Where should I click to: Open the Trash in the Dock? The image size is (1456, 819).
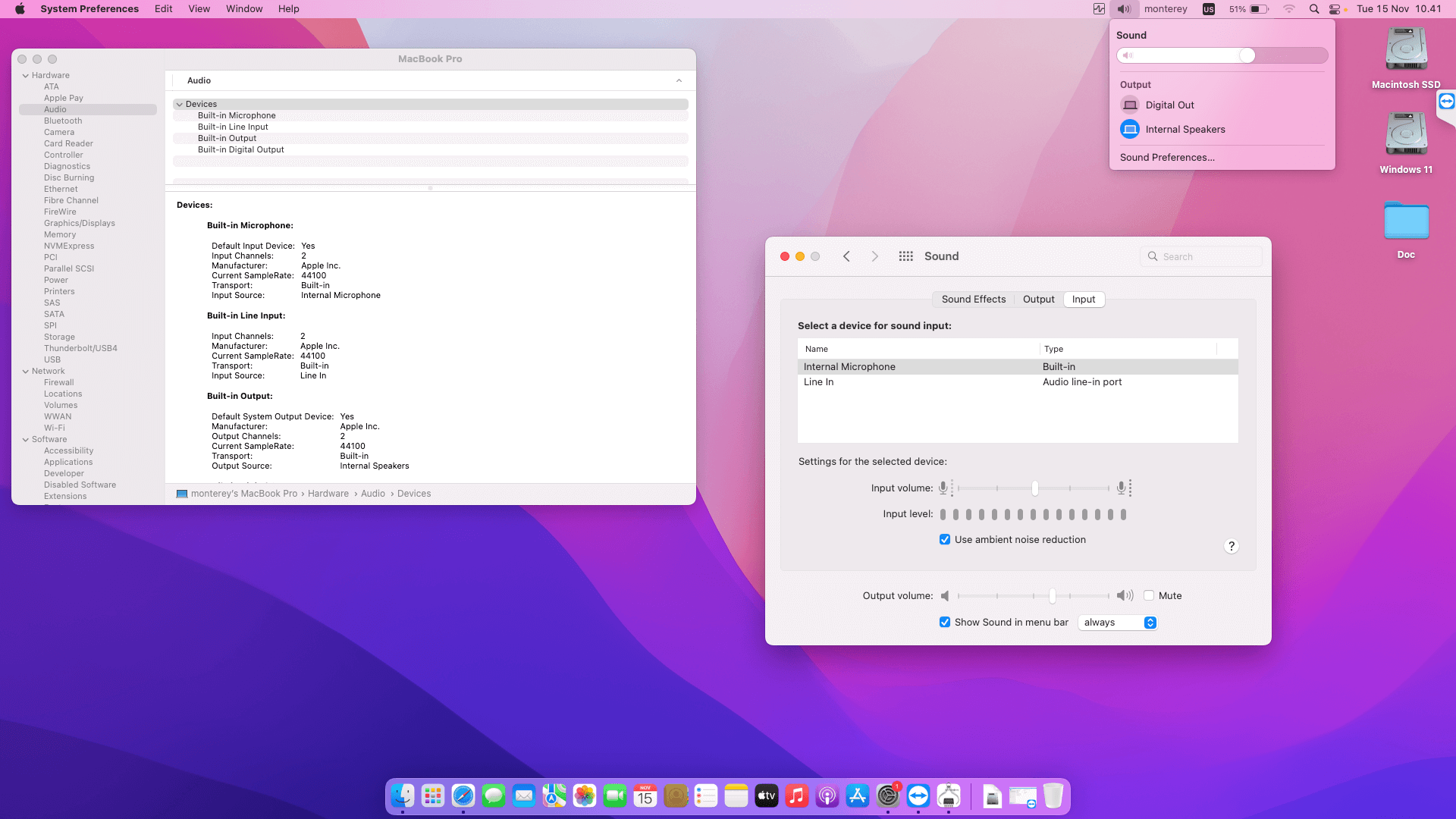[1053, 796]
